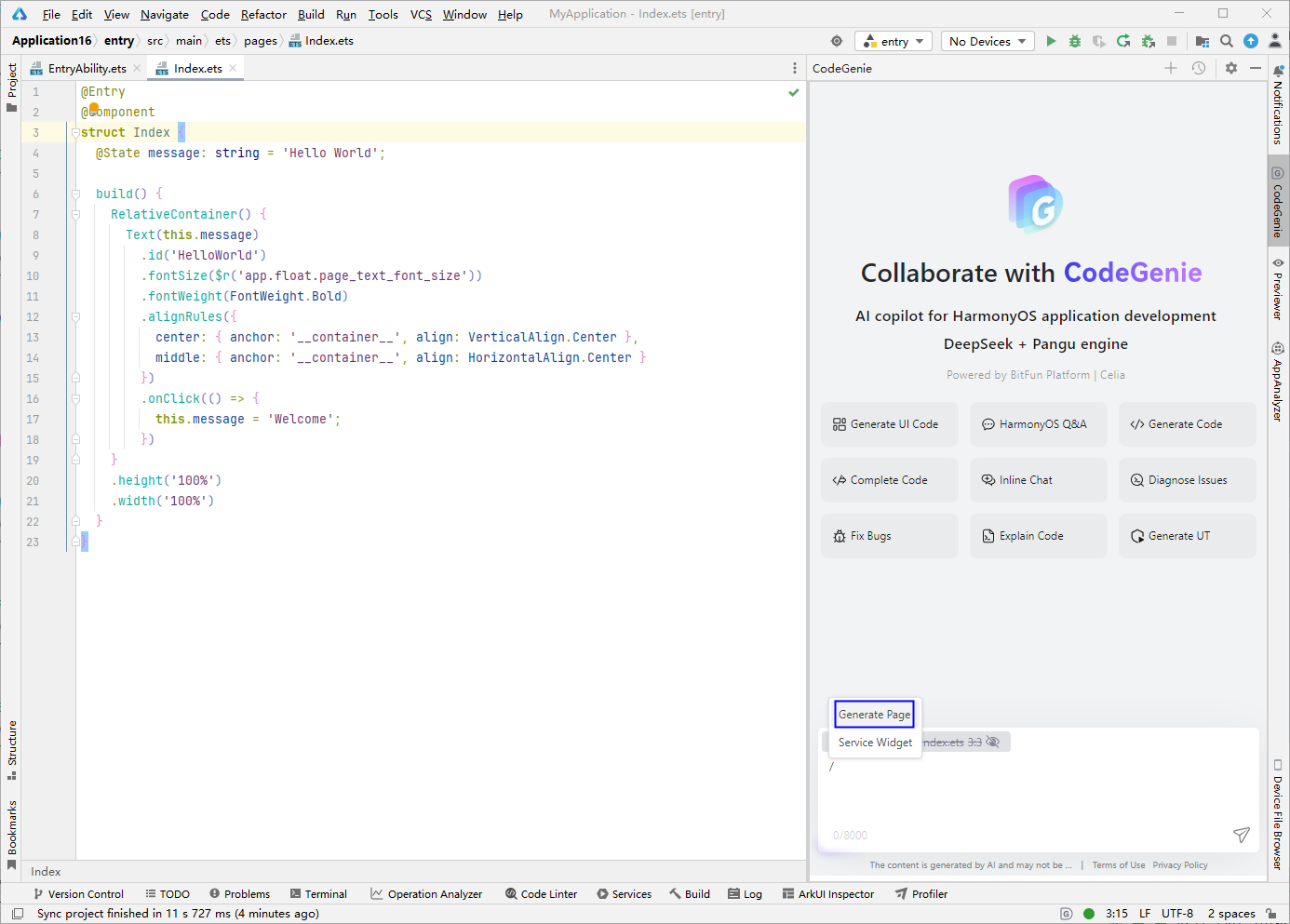Click the HarmonyOS Q&A button

1038,424
